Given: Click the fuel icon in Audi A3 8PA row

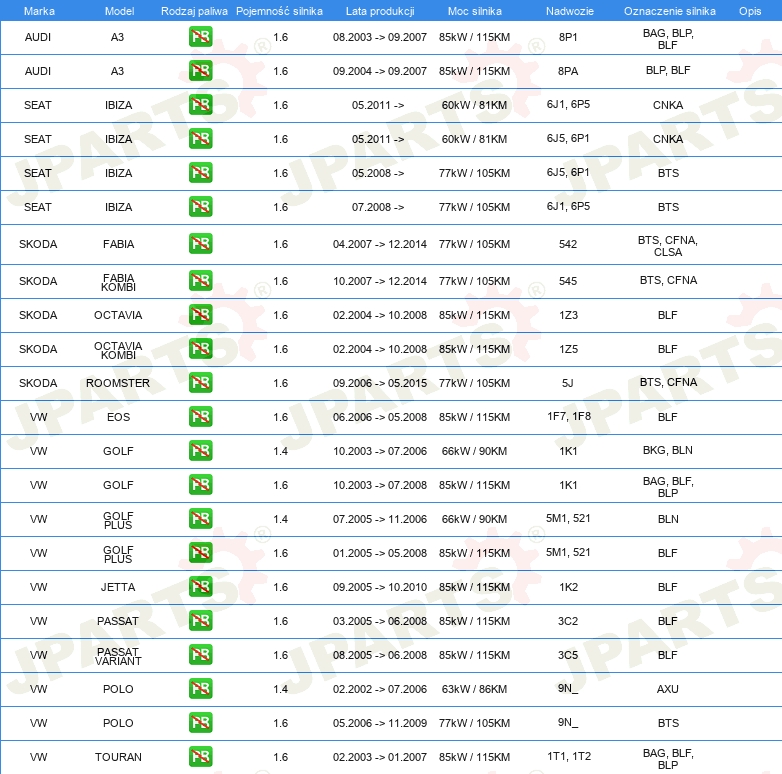Looking at the screenshot, I should (x=200, y=71).
